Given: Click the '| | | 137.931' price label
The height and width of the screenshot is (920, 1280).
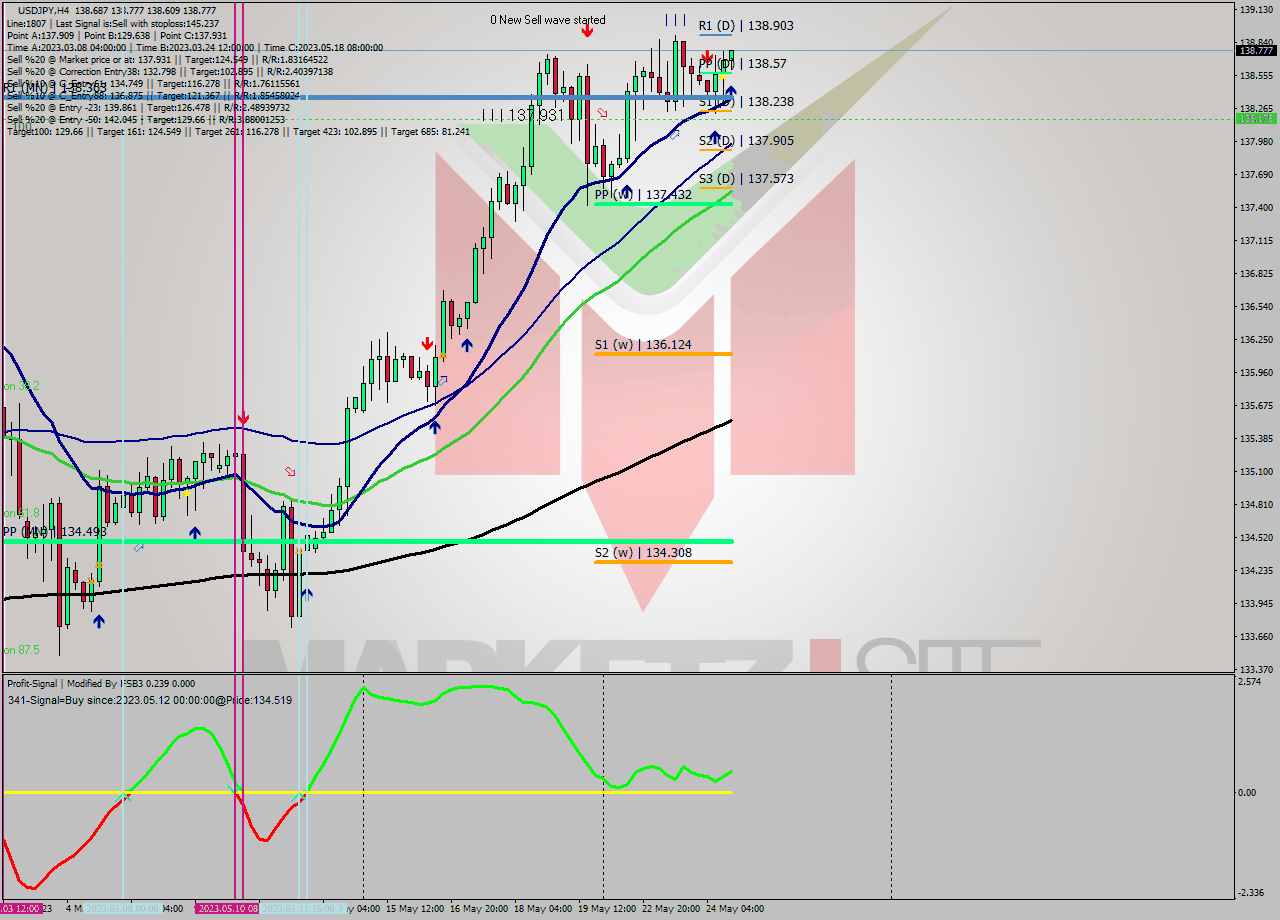Looking at the screenshot, I should pos(521,116).
